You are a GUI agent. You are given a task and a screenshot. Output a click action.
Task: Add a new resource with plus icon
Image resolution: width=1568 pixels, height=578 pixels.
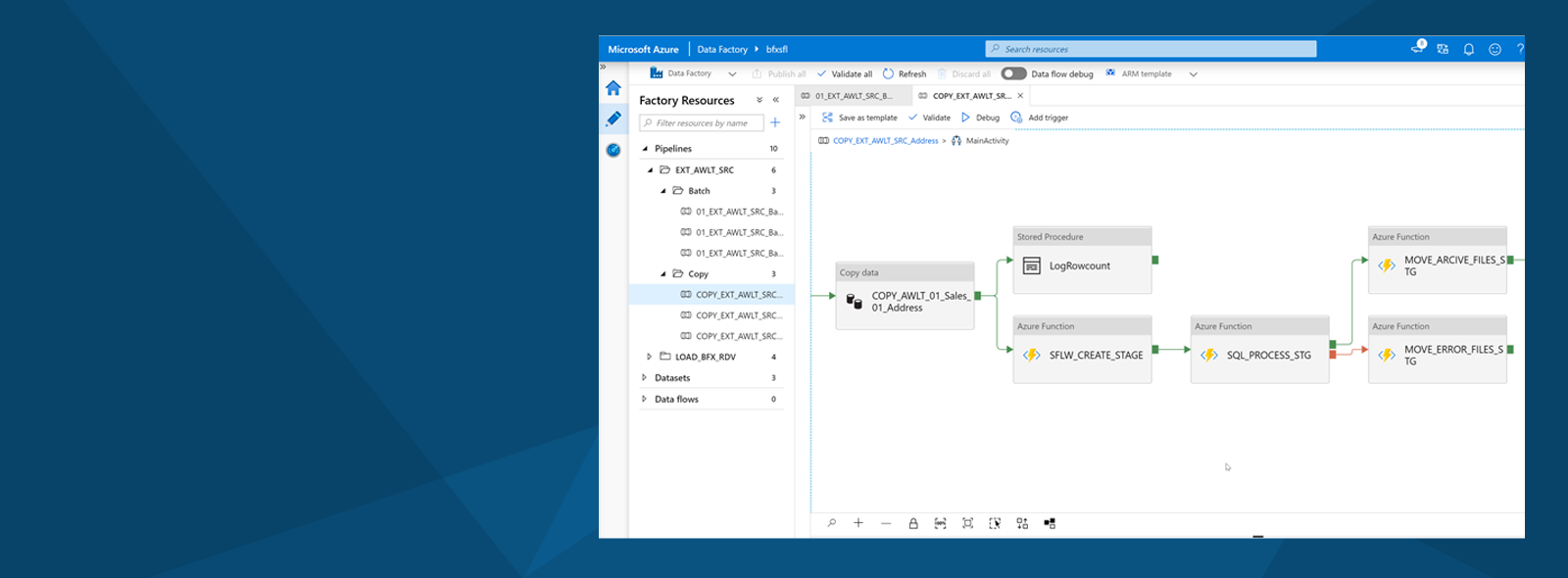tap(775, 122)
